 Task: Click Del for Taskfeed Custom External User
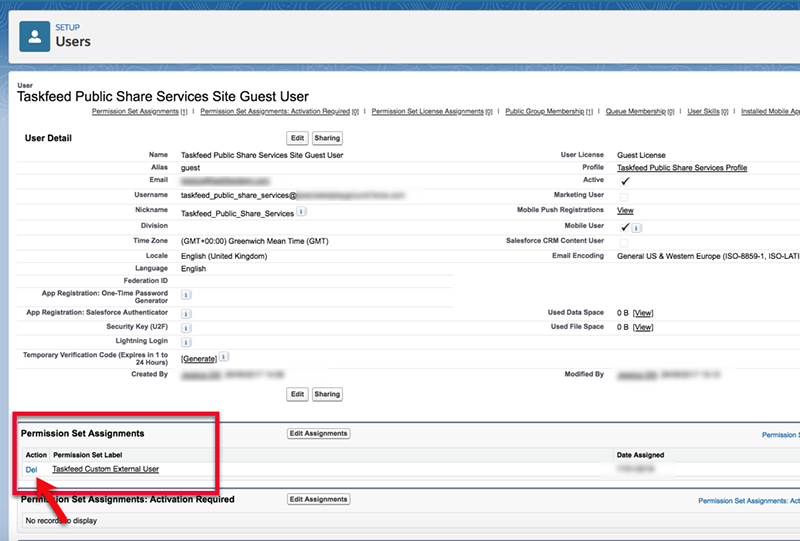point(31,470)
